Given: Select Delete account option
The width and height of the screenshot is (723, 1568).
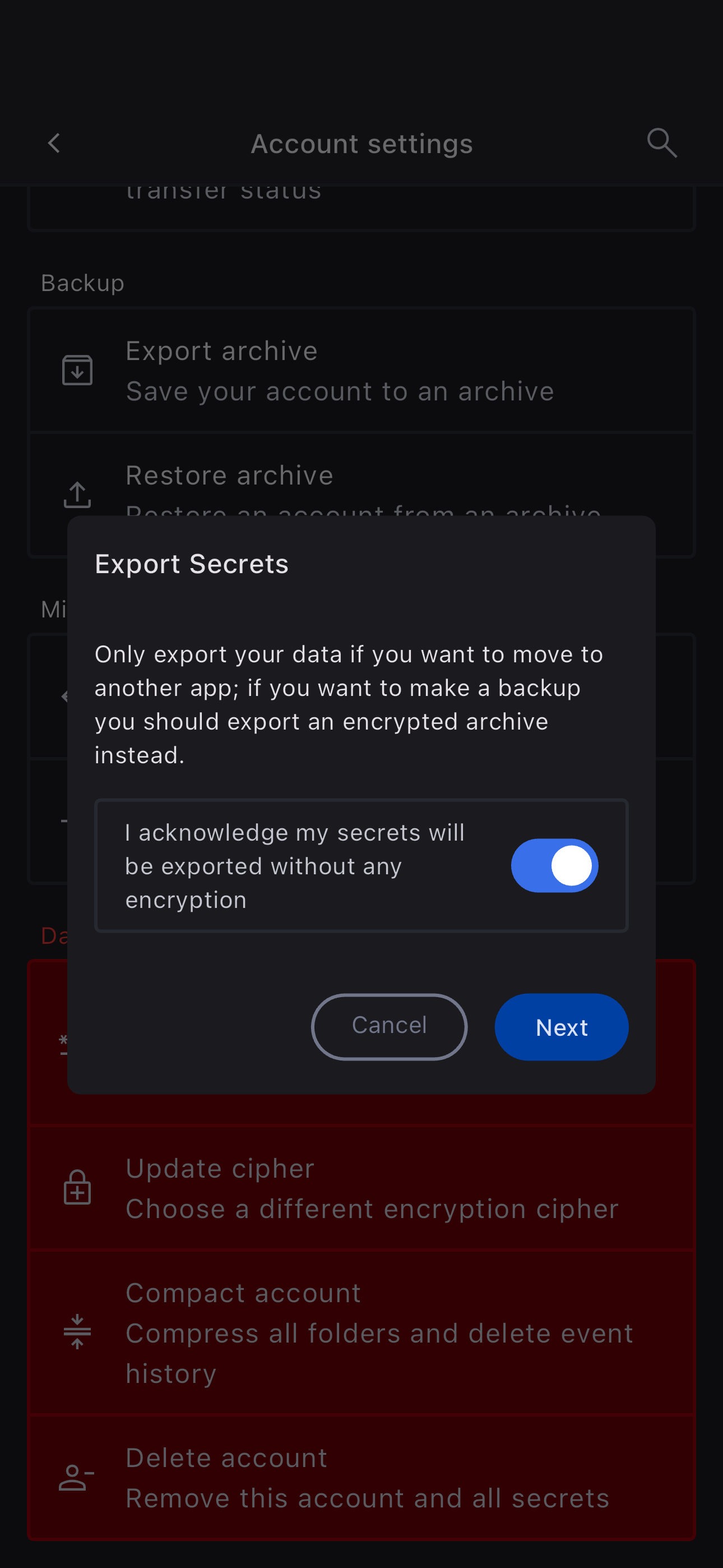Looking at the screenshot, I should pos(361,1478).
